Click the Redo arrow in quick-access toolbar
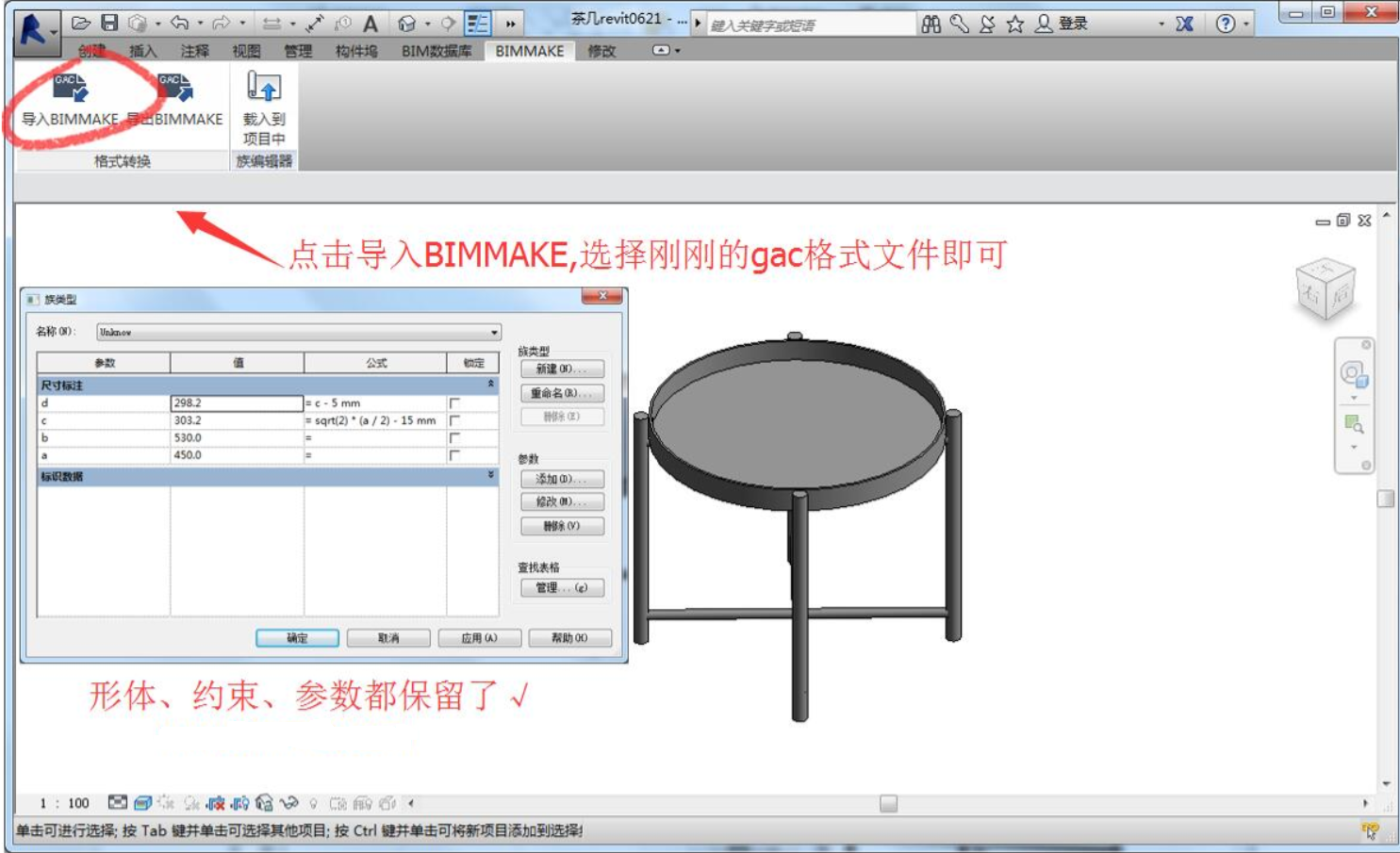 coord(222,24)
